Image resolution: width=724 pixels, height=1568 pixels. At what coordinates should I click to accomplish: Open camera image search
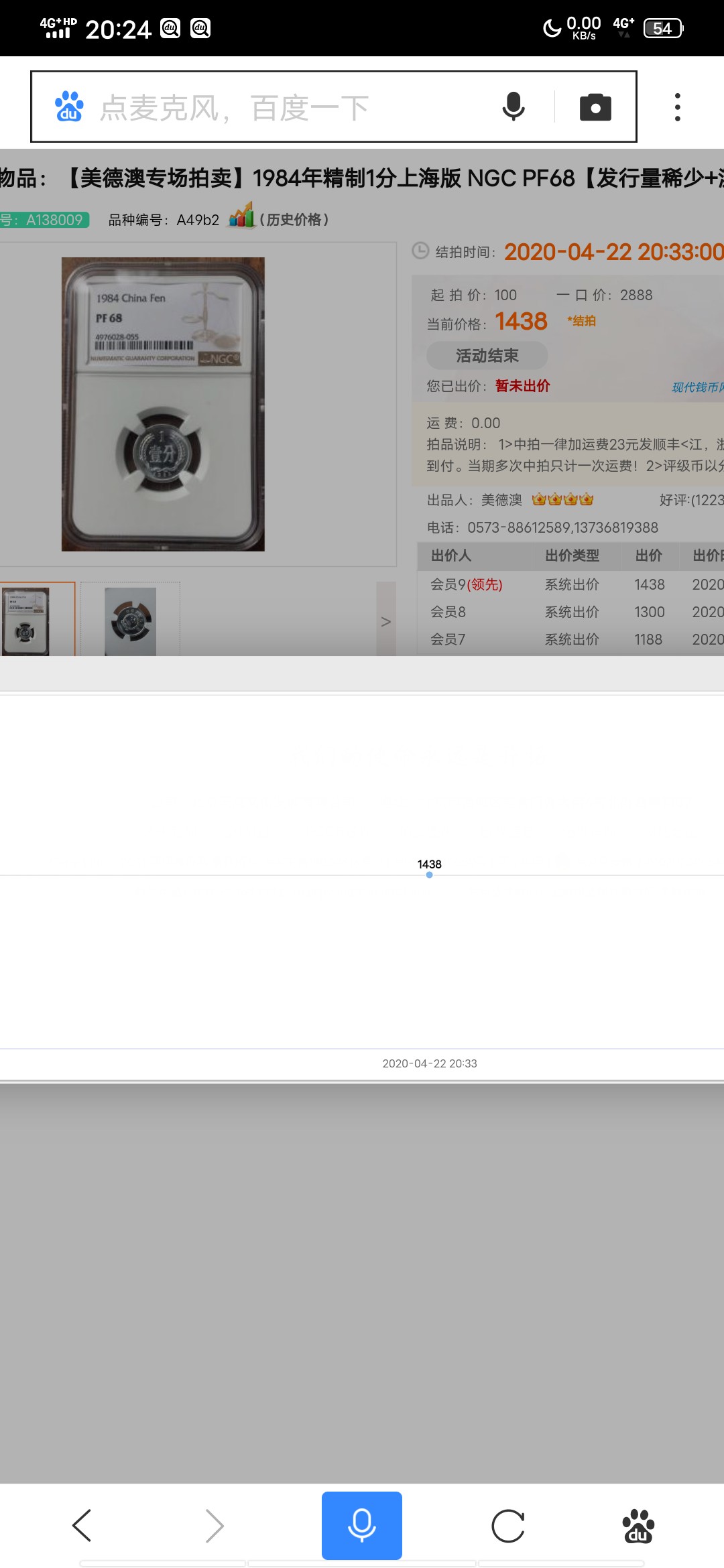pyautogui.click(x=595, y=107)
